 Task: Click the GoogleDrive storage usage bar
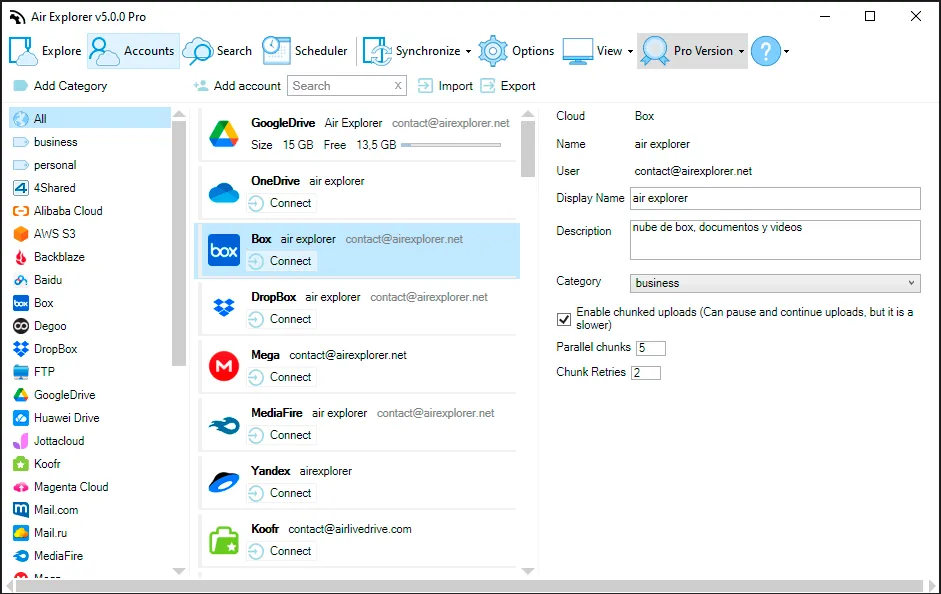tap(451, 145)
